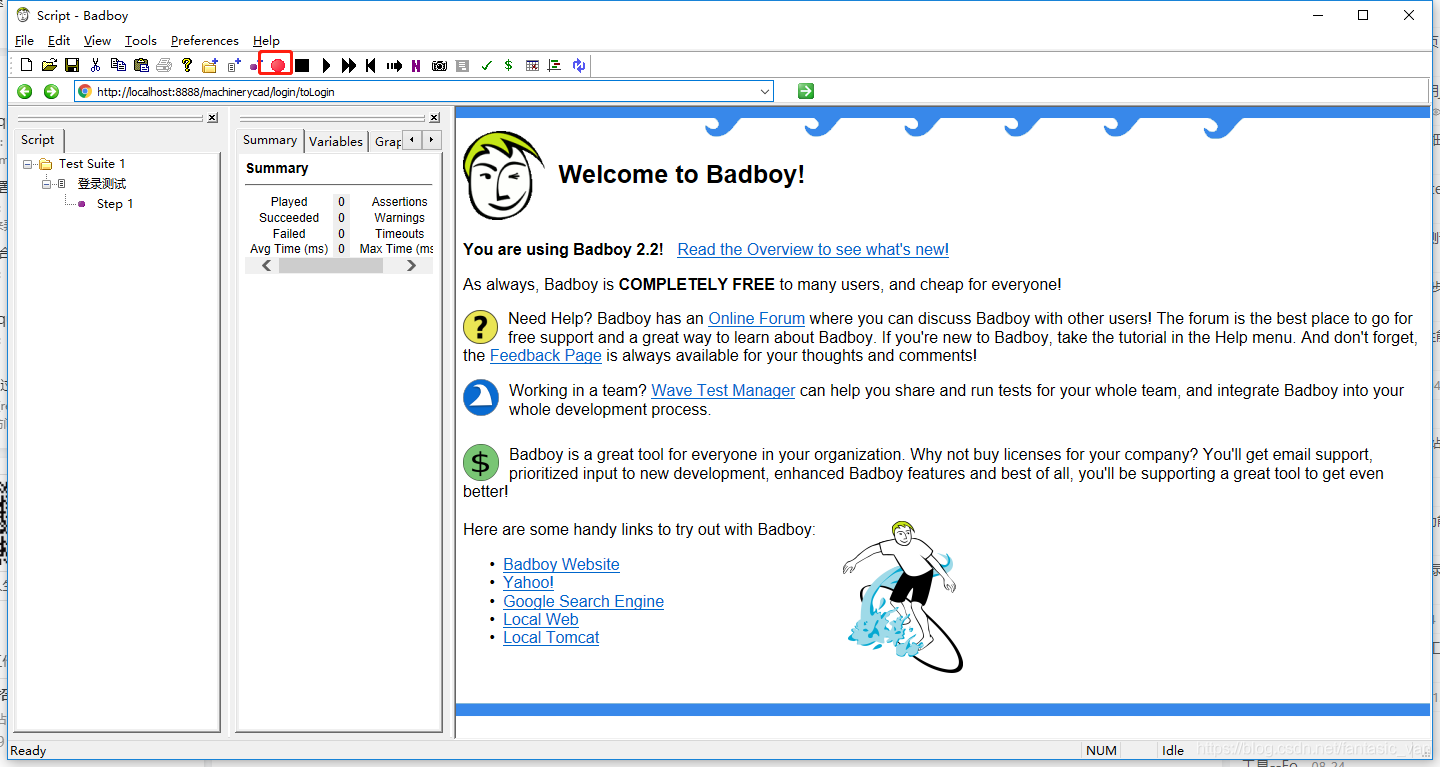Viewport: 1440px width, 767px height.
Task: Rewind script with the back-to-start button
Action: point(370,65)
